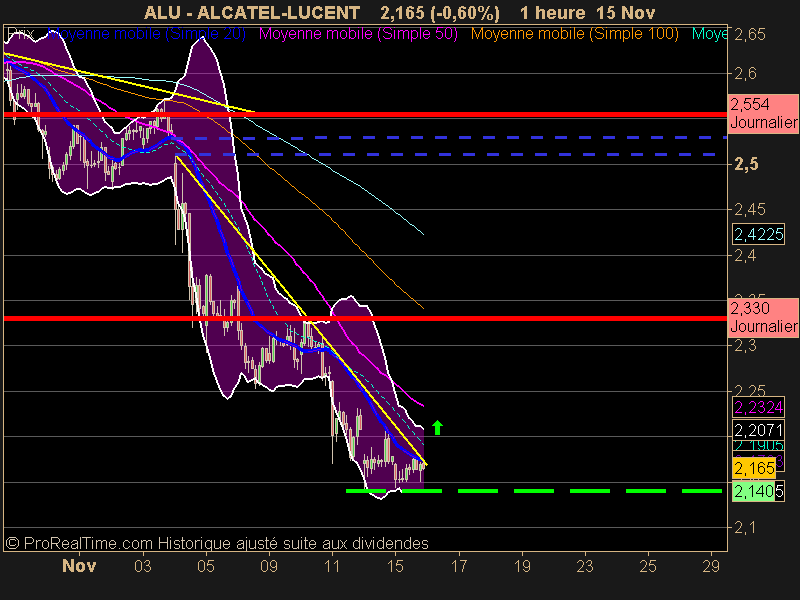This screenshot has width=800, height=600.
Task: Click the 09 date axis label
Action: [269, 566]
